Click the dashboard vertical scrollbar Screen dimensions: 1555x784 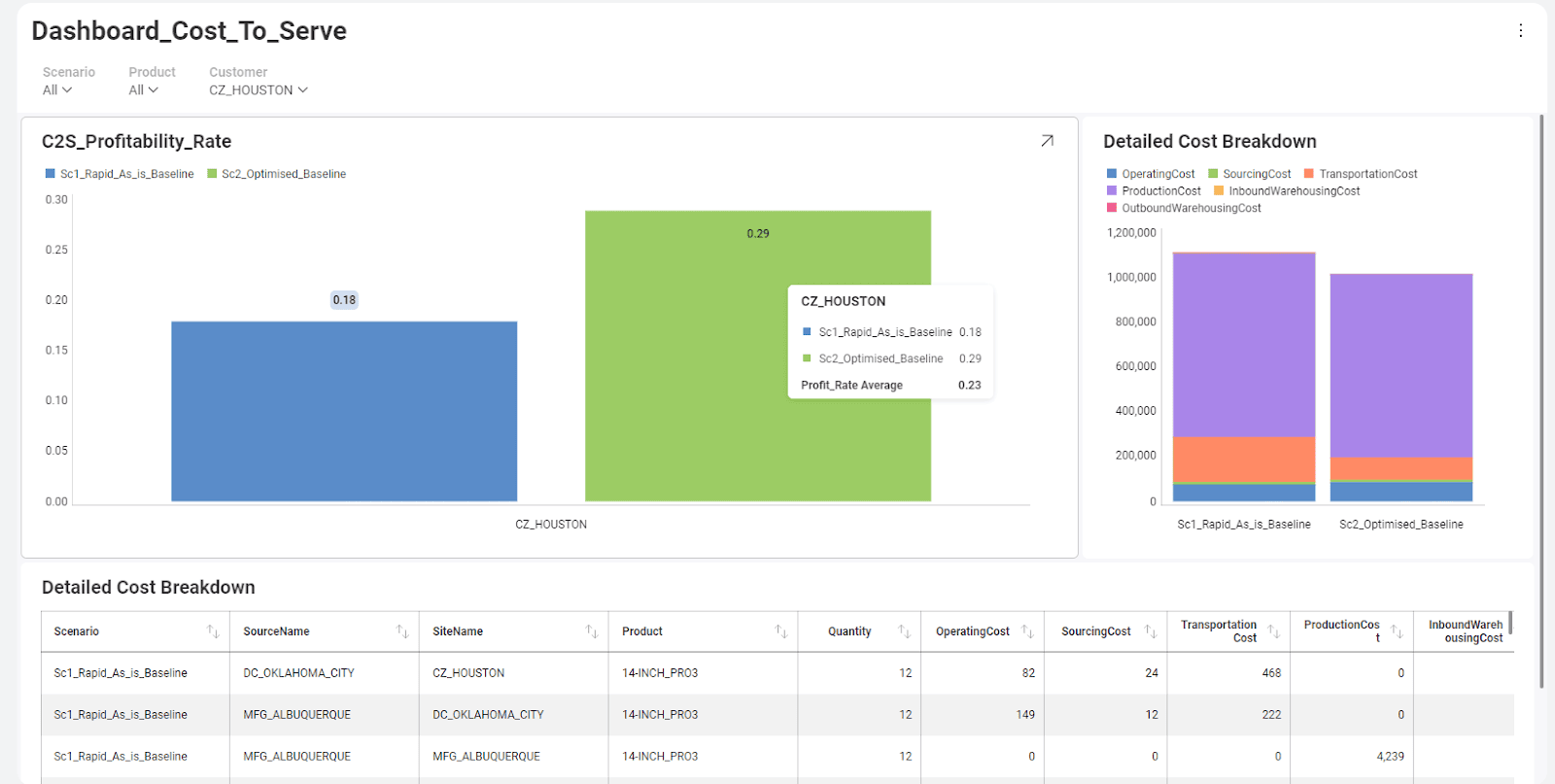[x=1541, y=389]
